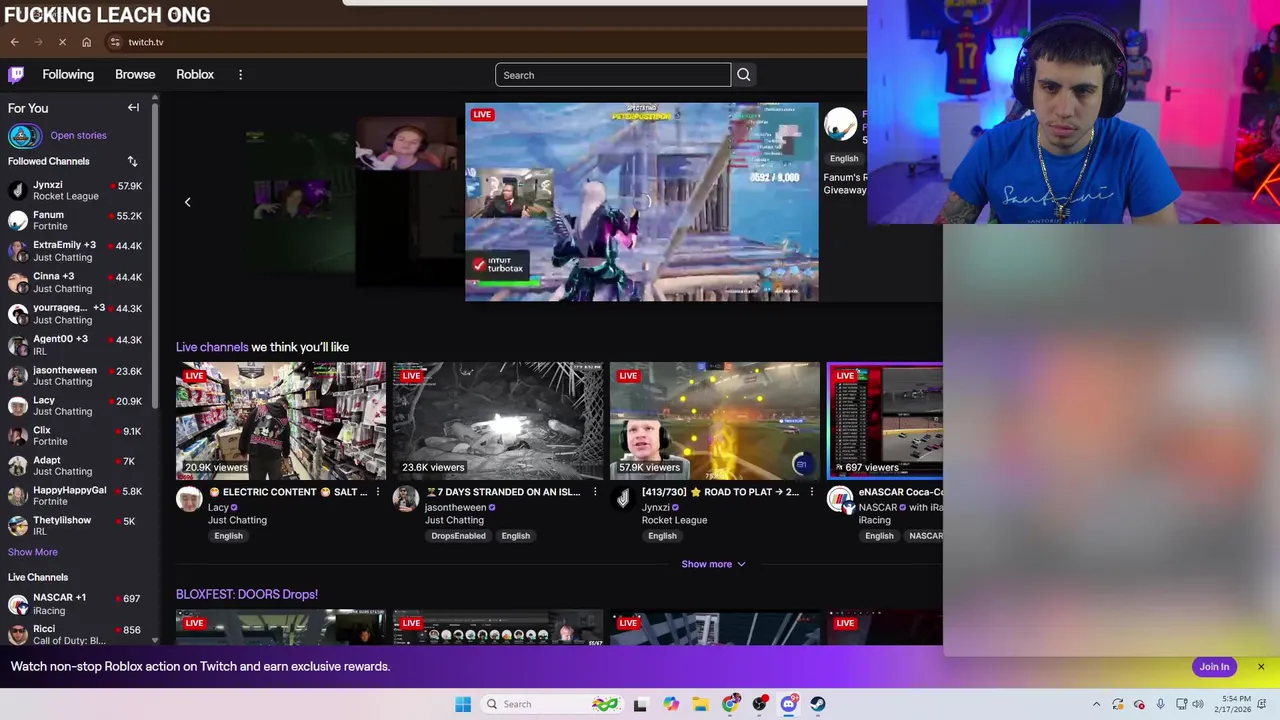The height and width of the screenshot is (720, 1280).
Task: Open the ROAD TO PLAT stream thumbnail
Action: coord(715,421)
